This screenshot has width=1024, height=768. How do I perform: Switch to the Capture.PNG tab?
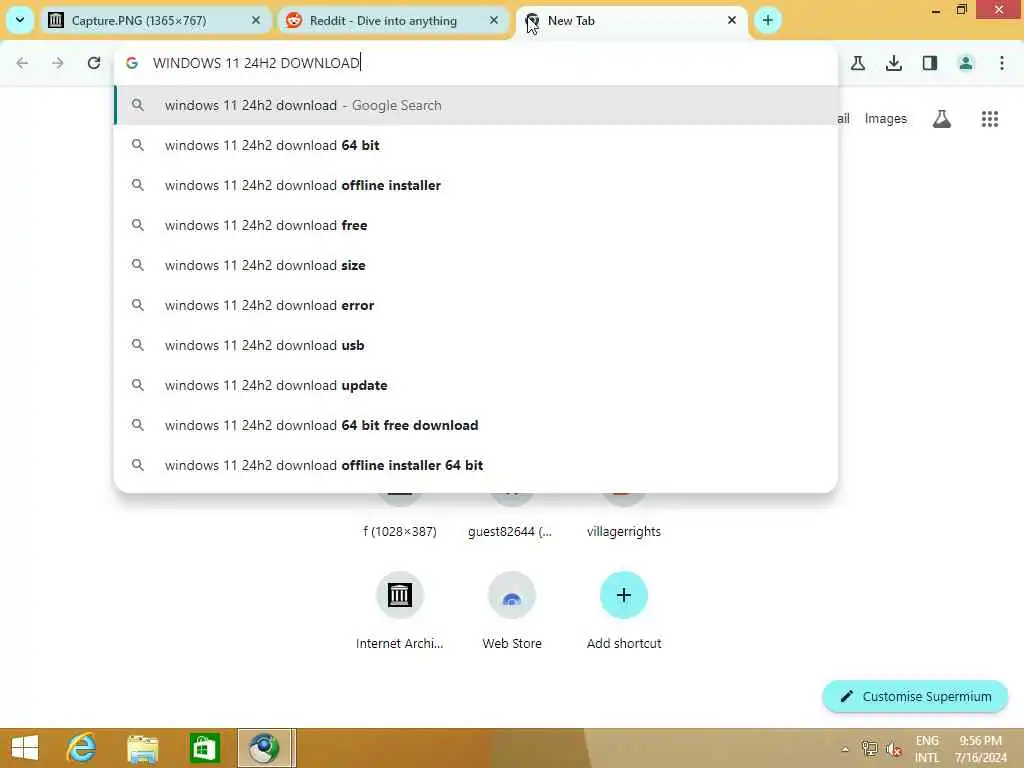(155, 21)
